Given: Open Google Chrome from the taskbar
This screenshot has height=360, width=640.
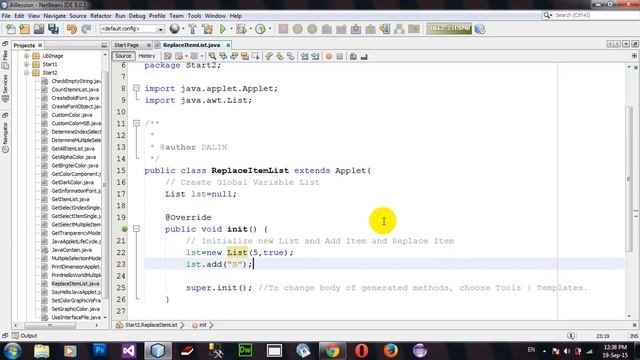Looking at the screenshot, I should point(332,350).
